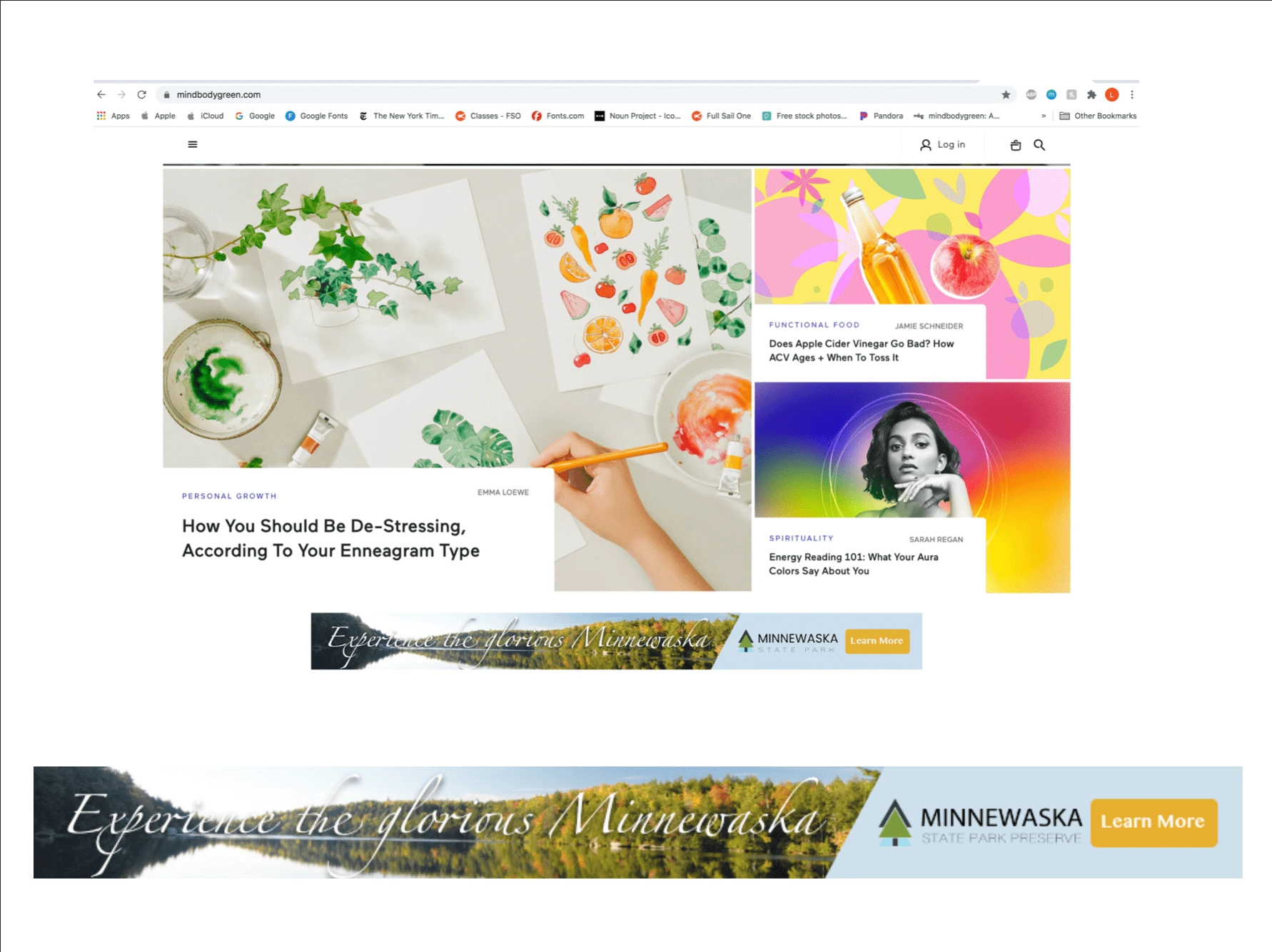
Task: Open the Apple Cider Vinegar article
Action: click(862, 350)
